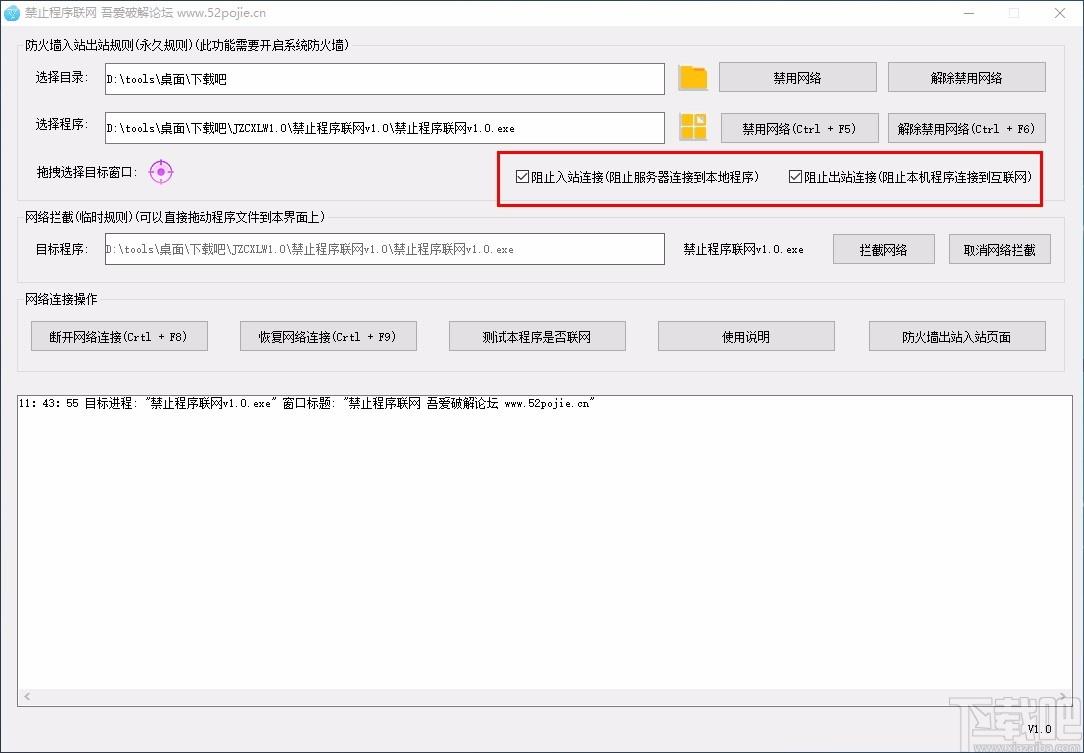Image resolution: width=1084 pixels, height=753 pixels.
Task: Click log scrollbar left arrow
Action: [x=27, y=696]
